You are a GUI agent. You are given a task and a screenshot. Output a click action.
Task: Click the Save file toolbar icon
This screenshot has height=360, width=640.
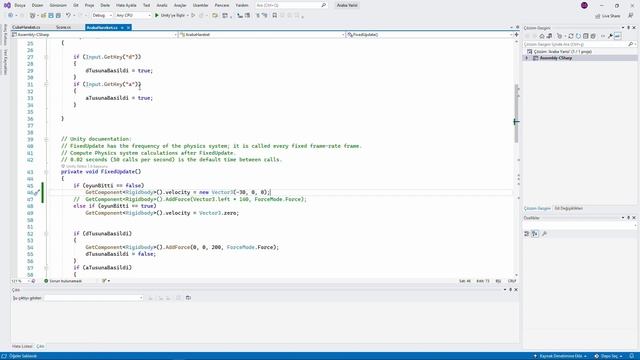pyautogui.click(x=51, y=15)
